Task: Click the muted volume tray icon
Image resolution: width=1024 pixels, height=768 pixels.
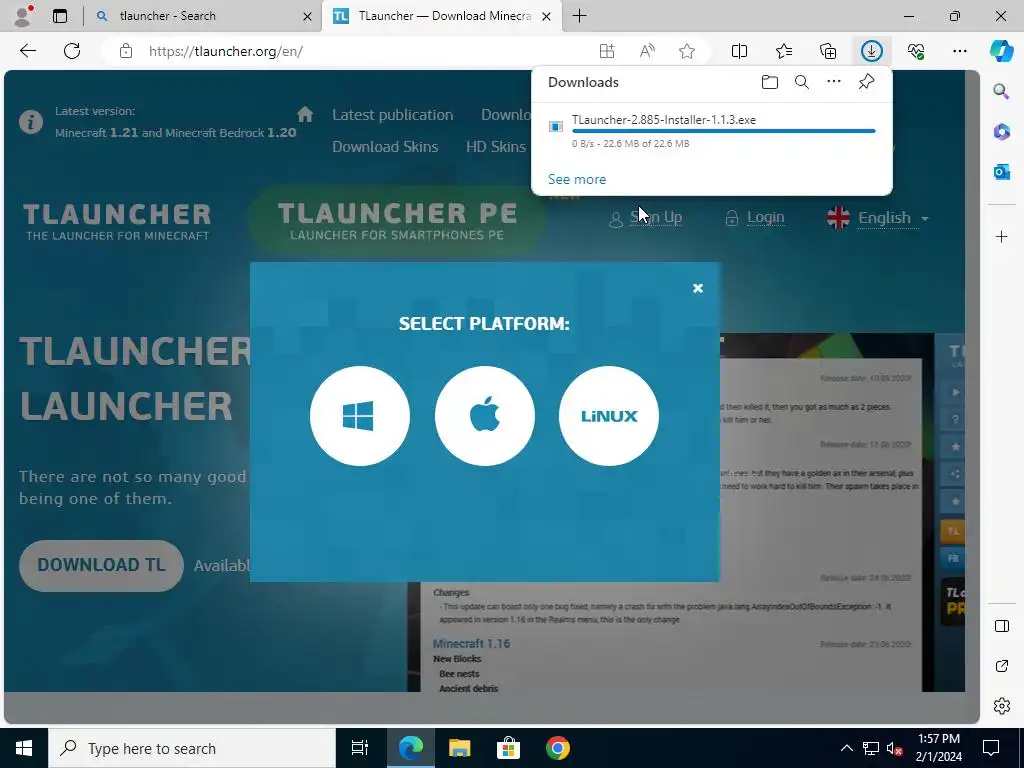Action: click(894, 748)
